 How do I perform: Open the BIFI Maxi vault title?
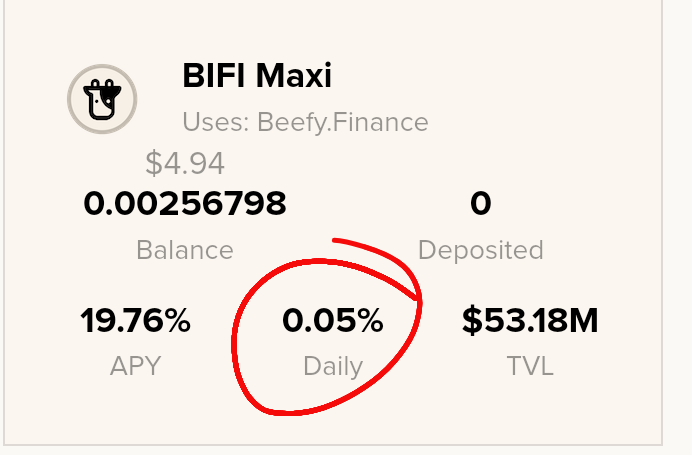click(x=257, y=75)
